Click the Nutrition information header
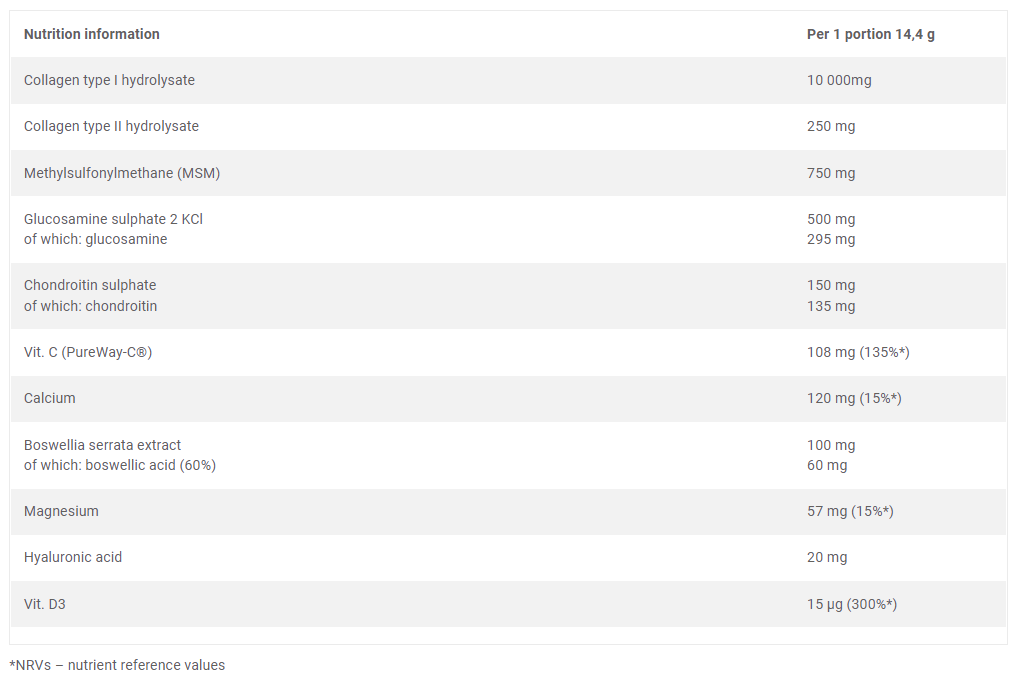The width and height of the screenshot is (1019, 680). coord(92,34)
